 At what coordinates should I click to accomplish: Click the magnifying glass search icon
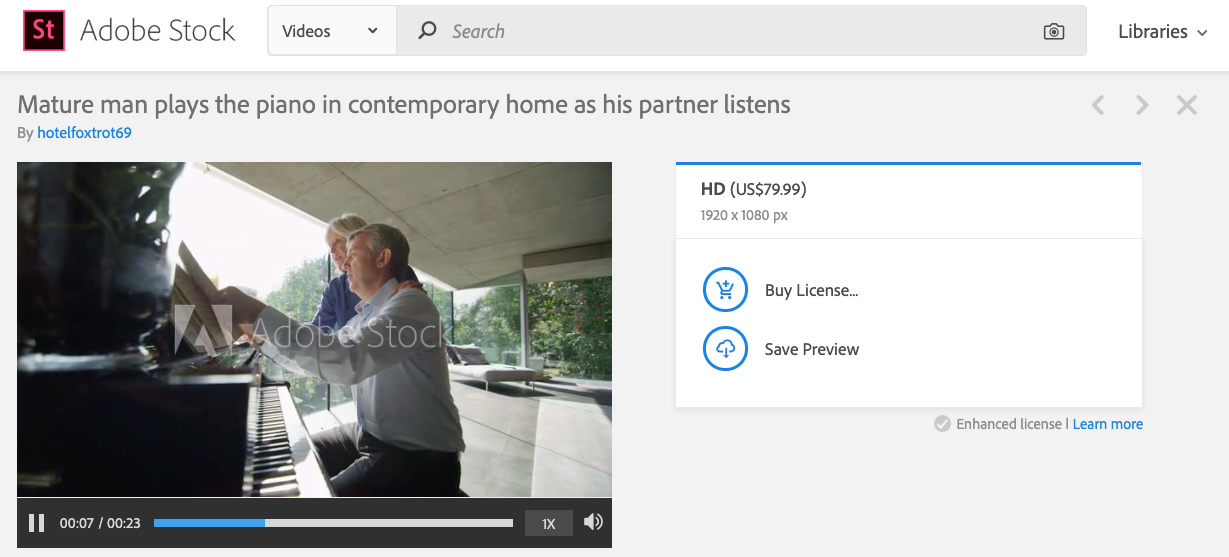click(427, 31)
